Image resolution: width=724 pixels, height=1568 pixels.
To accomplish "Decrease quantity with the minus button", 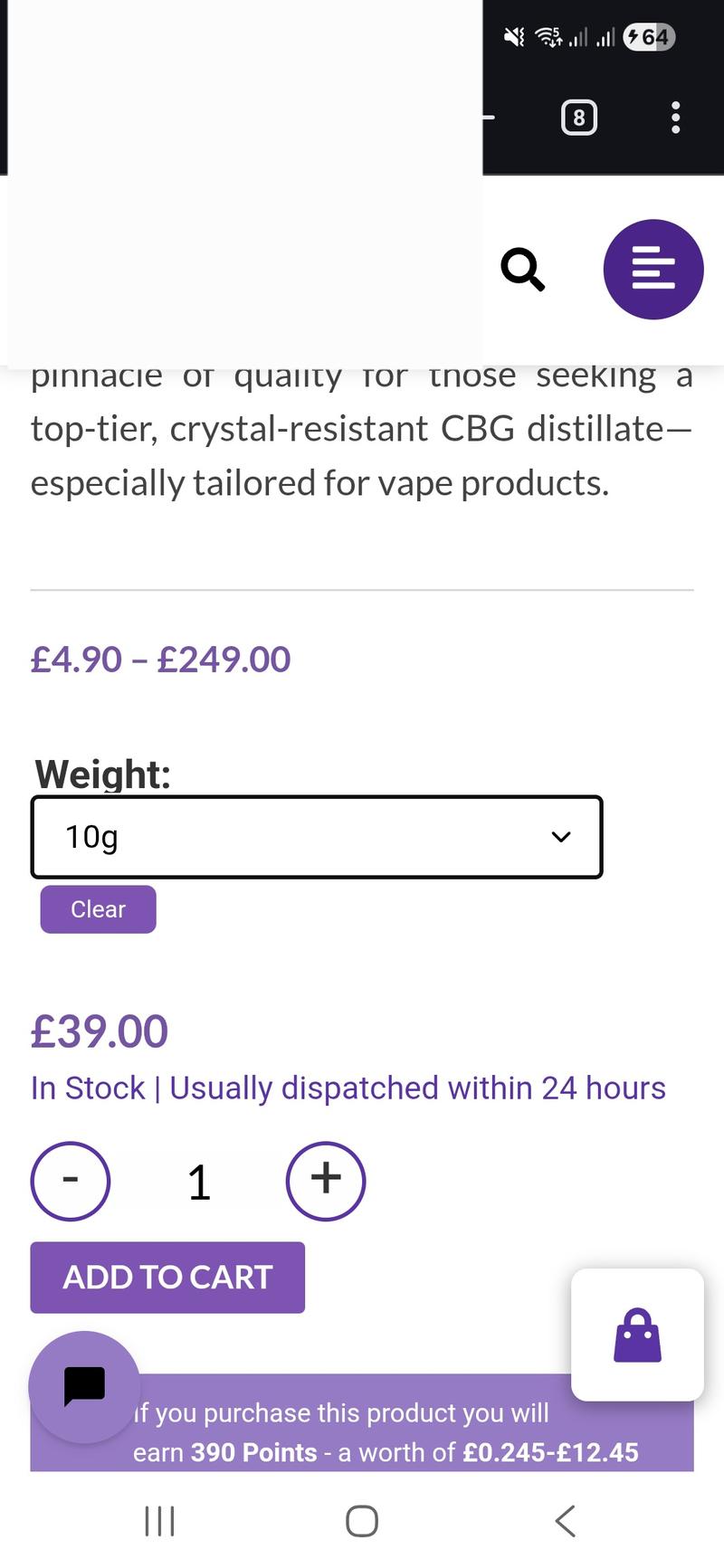I will point(71,1181).
